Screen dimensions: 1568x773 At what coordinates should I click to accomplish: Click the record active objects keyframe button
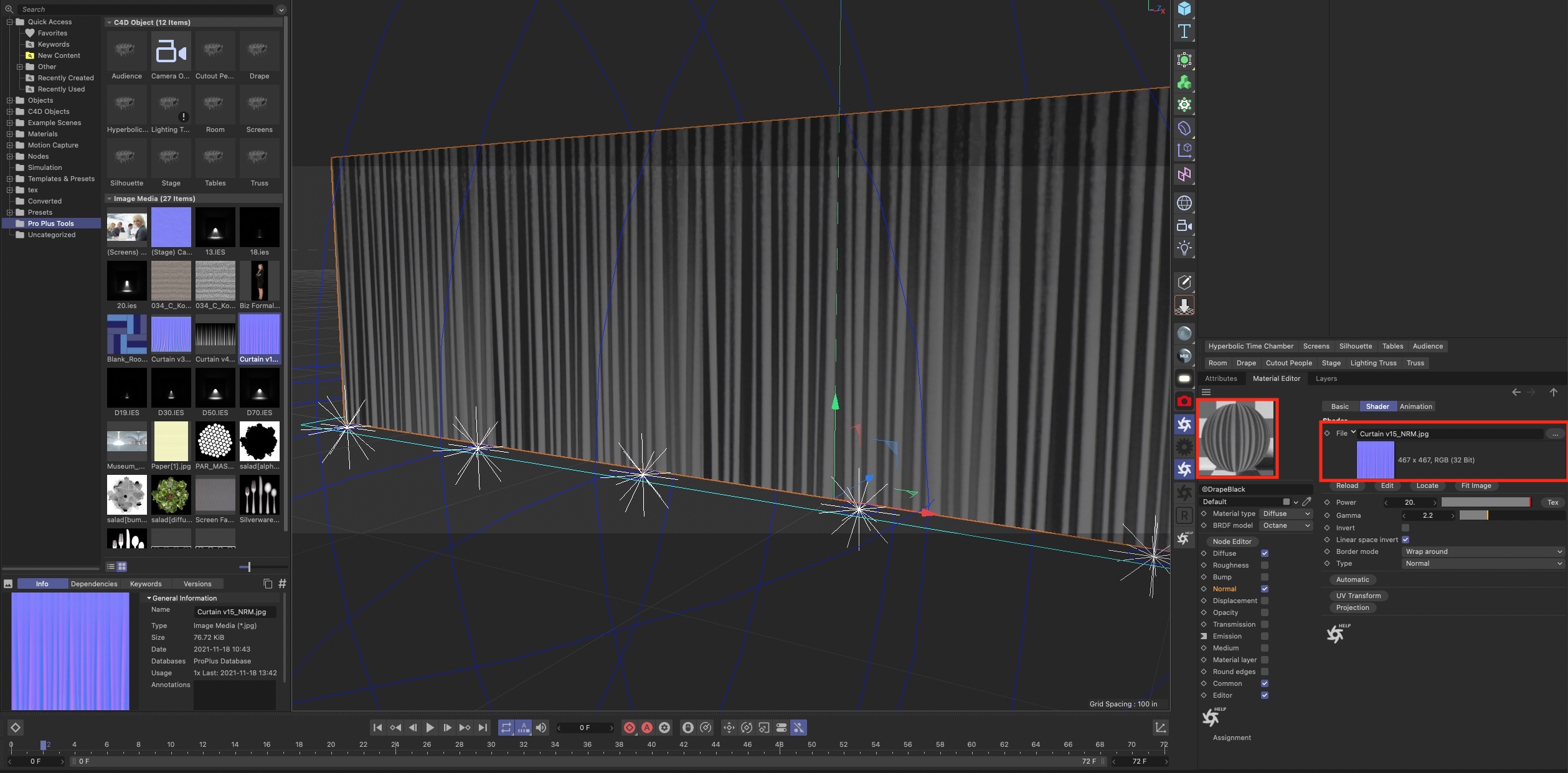630,728
